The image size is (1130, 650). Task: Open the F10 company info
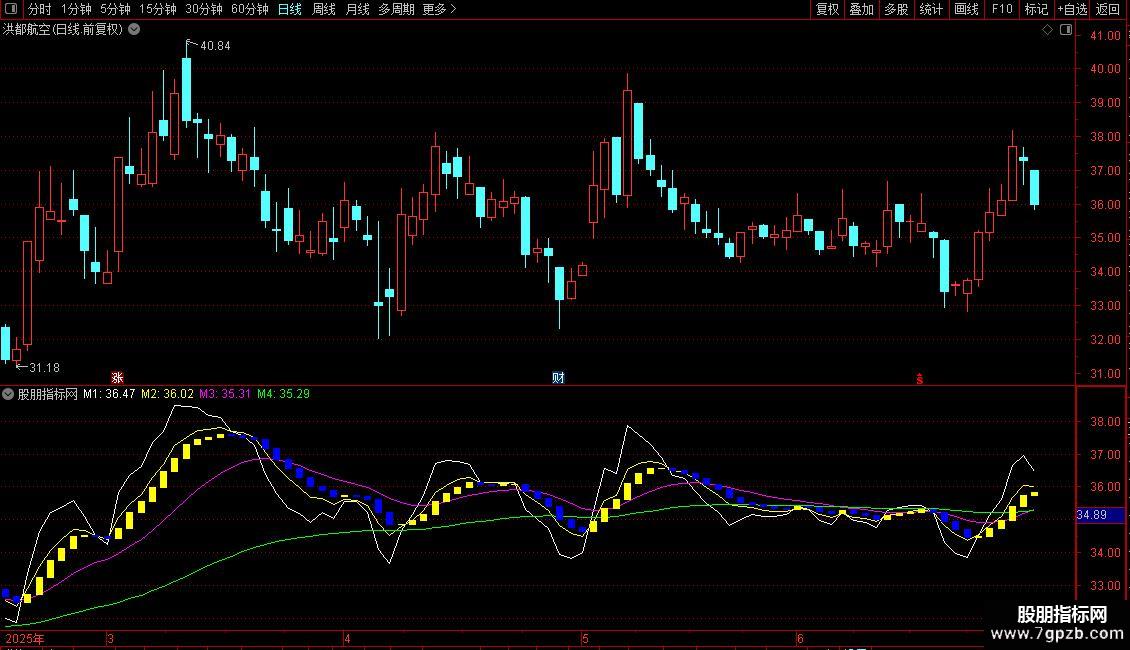(x=1002, y=9)
